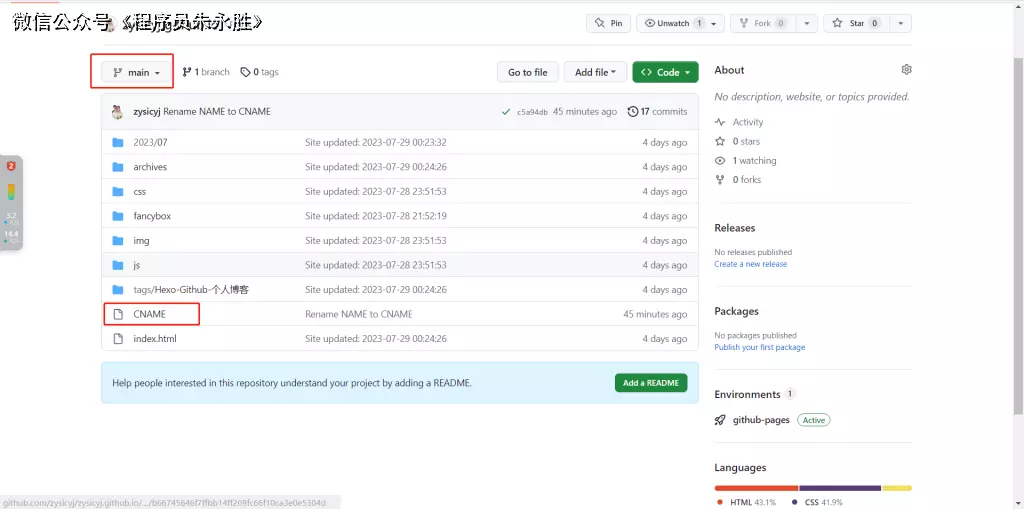Open the Activity section link
The width and height of the screenshot is (1024, 509).
747,122
